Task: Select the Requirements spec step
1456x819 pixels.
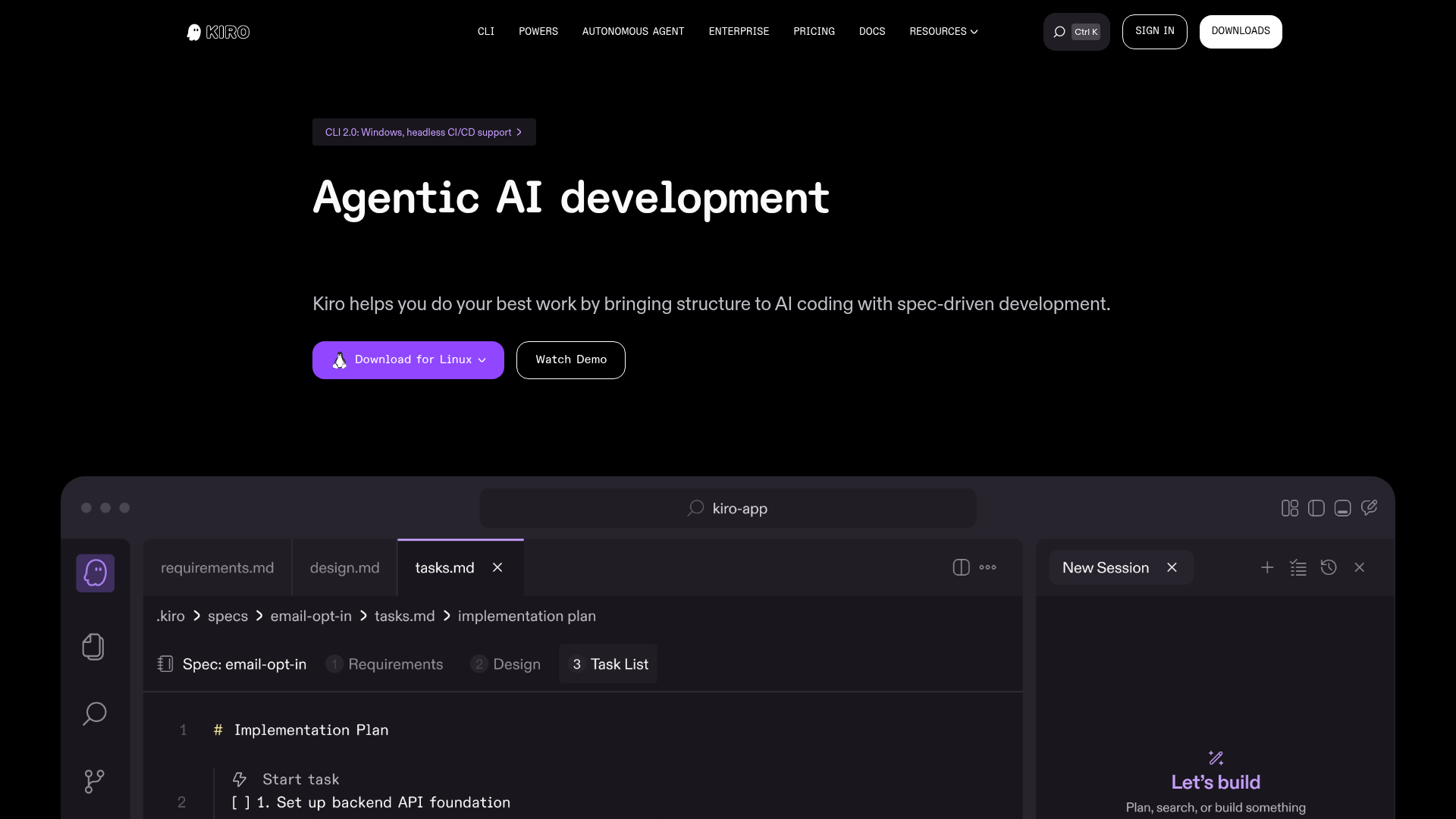Action: tap(384, 664)
